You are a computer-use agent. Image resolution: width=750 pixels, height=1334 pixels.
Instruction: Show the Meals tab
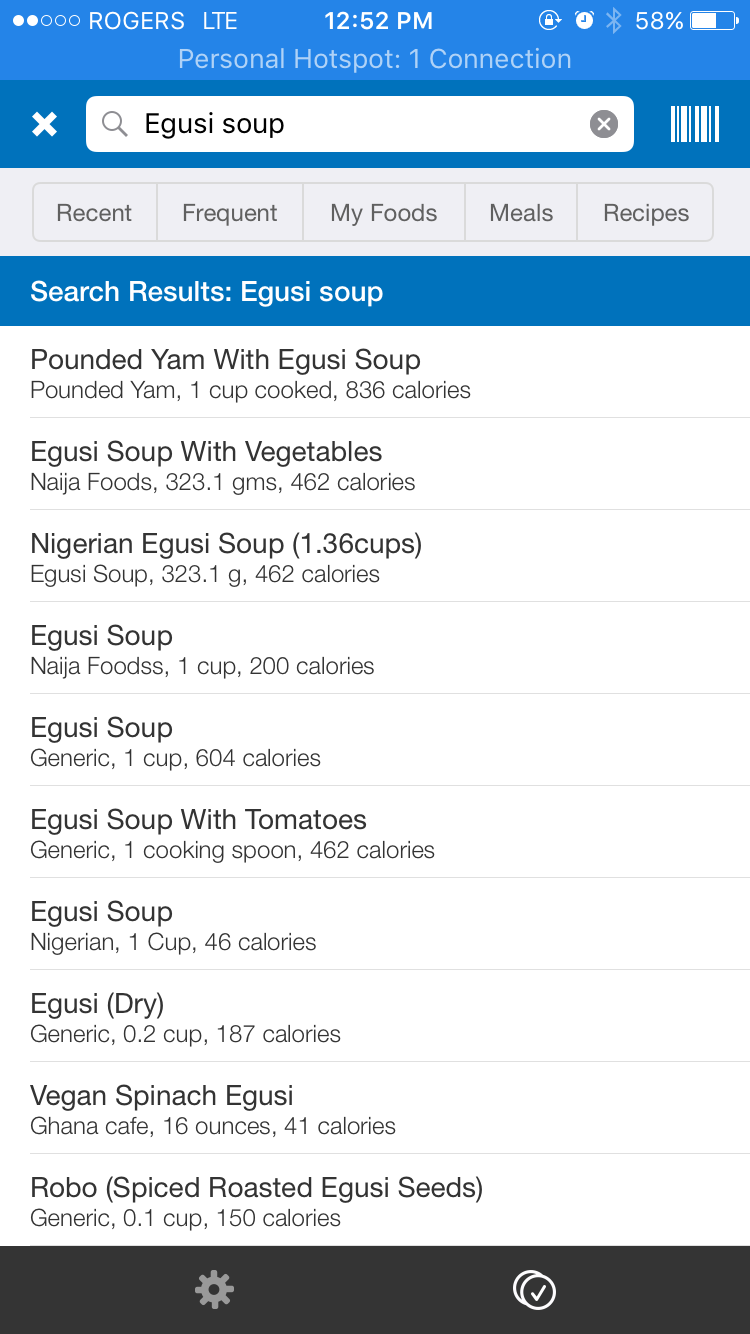click(521, 212)
